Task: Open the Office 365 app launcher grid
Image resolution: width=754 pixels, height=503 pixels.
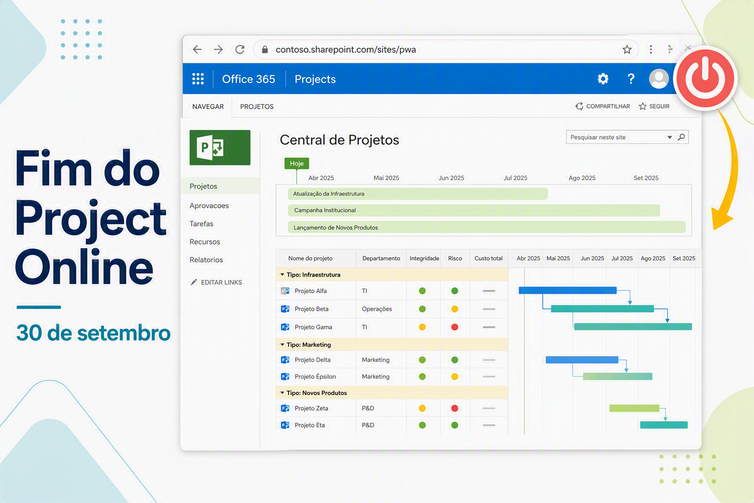Action: coord(198,79)
